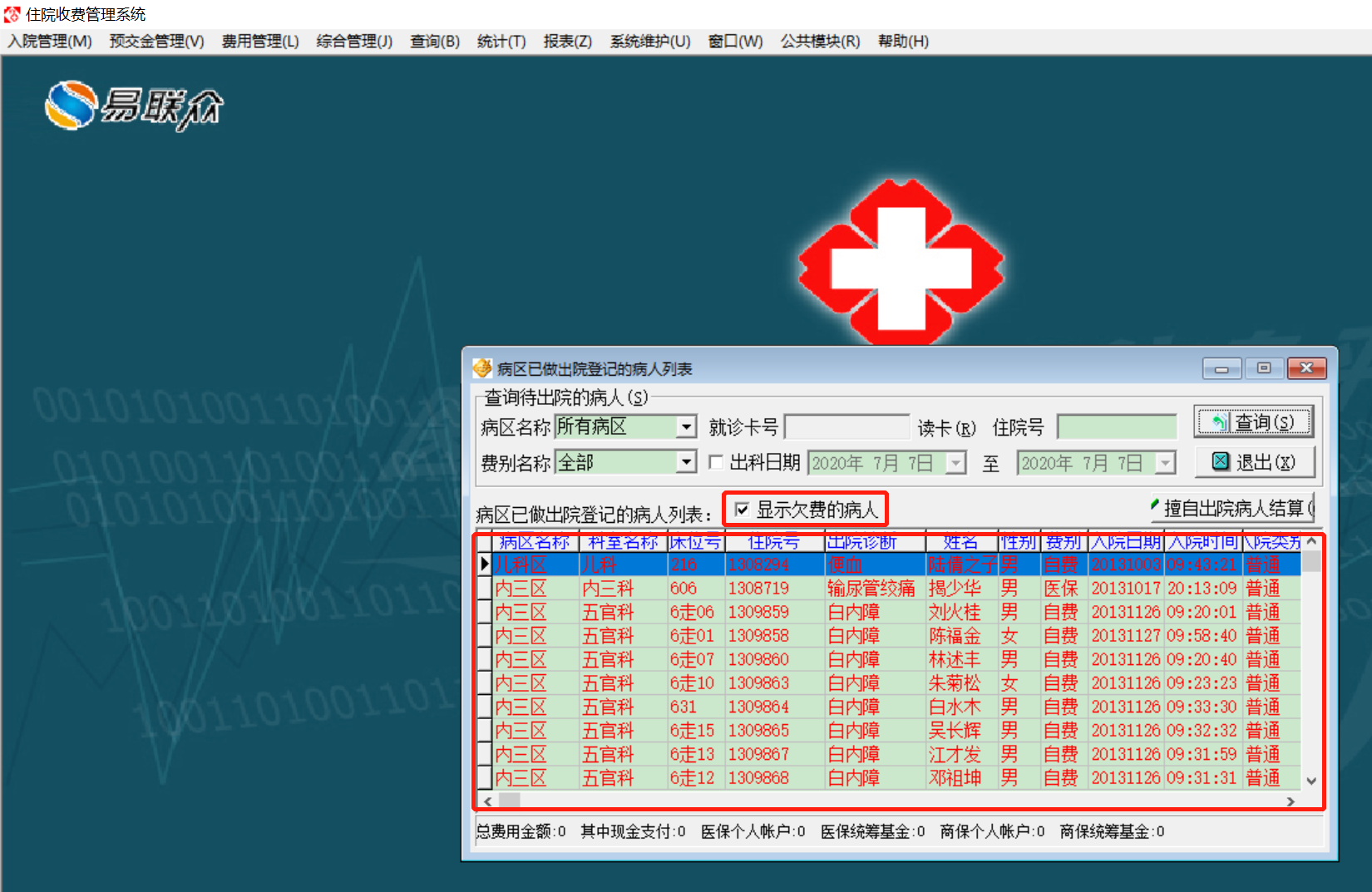This screenshot has width=1372, height=892.
Task: Expand the end date picker after 至
Action: 1166,463
